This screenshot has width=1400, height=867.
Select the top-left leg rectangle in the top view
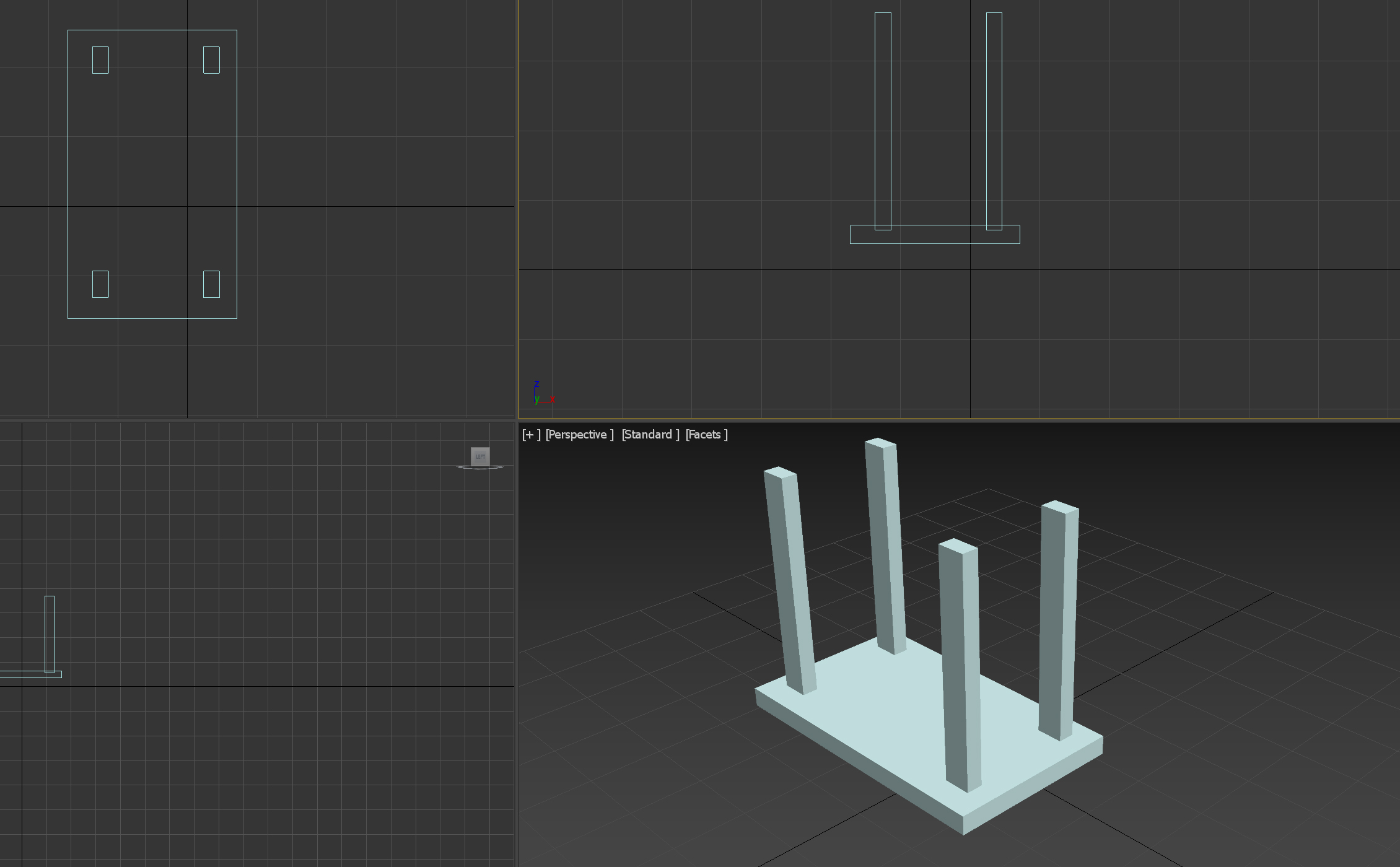coord(100,60)
